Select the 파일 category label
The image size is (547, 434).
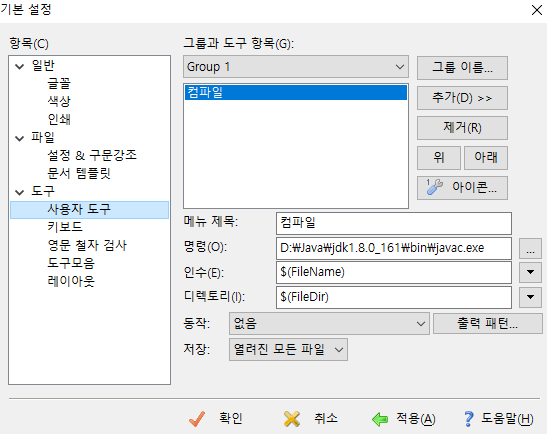(x=43, y=137)
